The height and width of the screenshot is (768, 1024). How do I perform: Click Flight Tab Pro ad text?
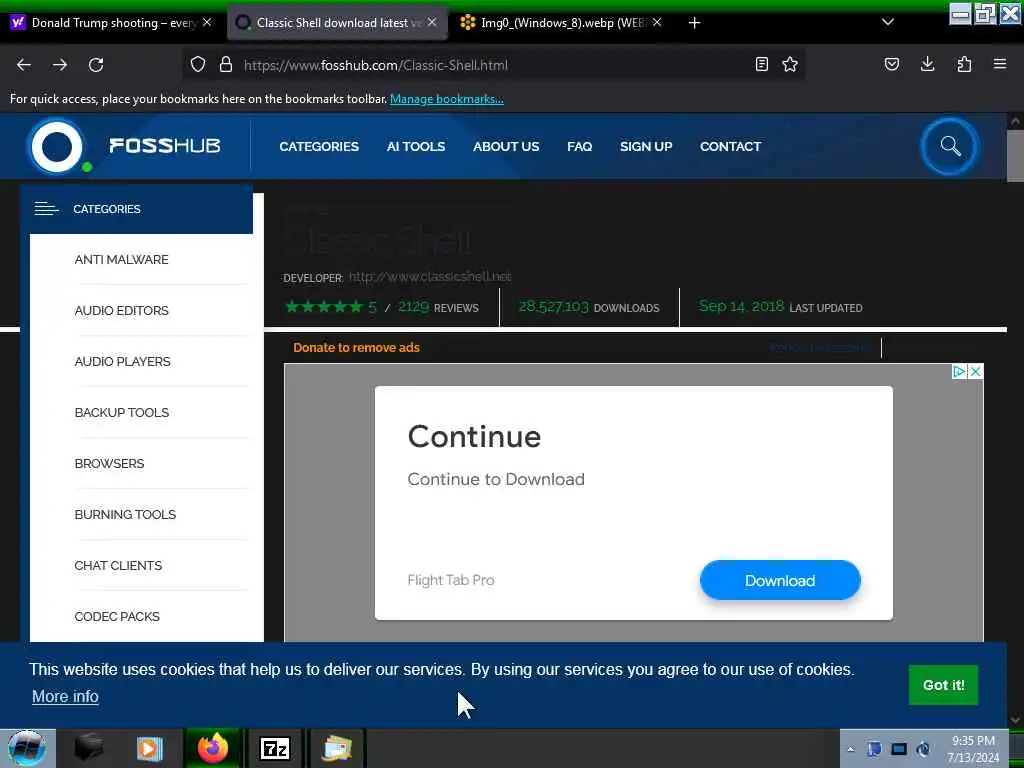(x=451, y=580)
